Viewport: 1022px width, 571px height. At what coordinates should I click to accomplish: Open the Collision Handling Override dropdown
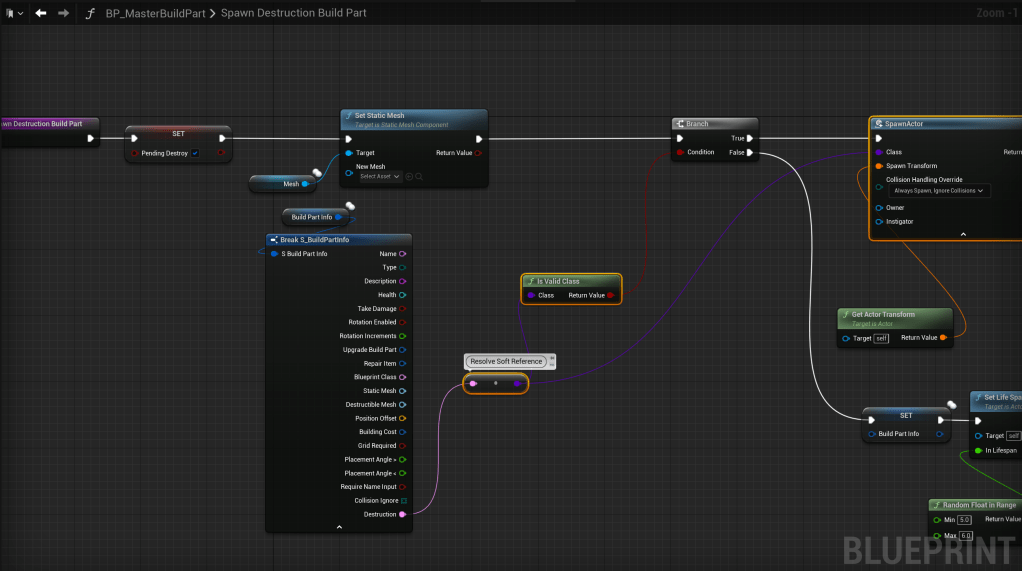tap(938, 190)
